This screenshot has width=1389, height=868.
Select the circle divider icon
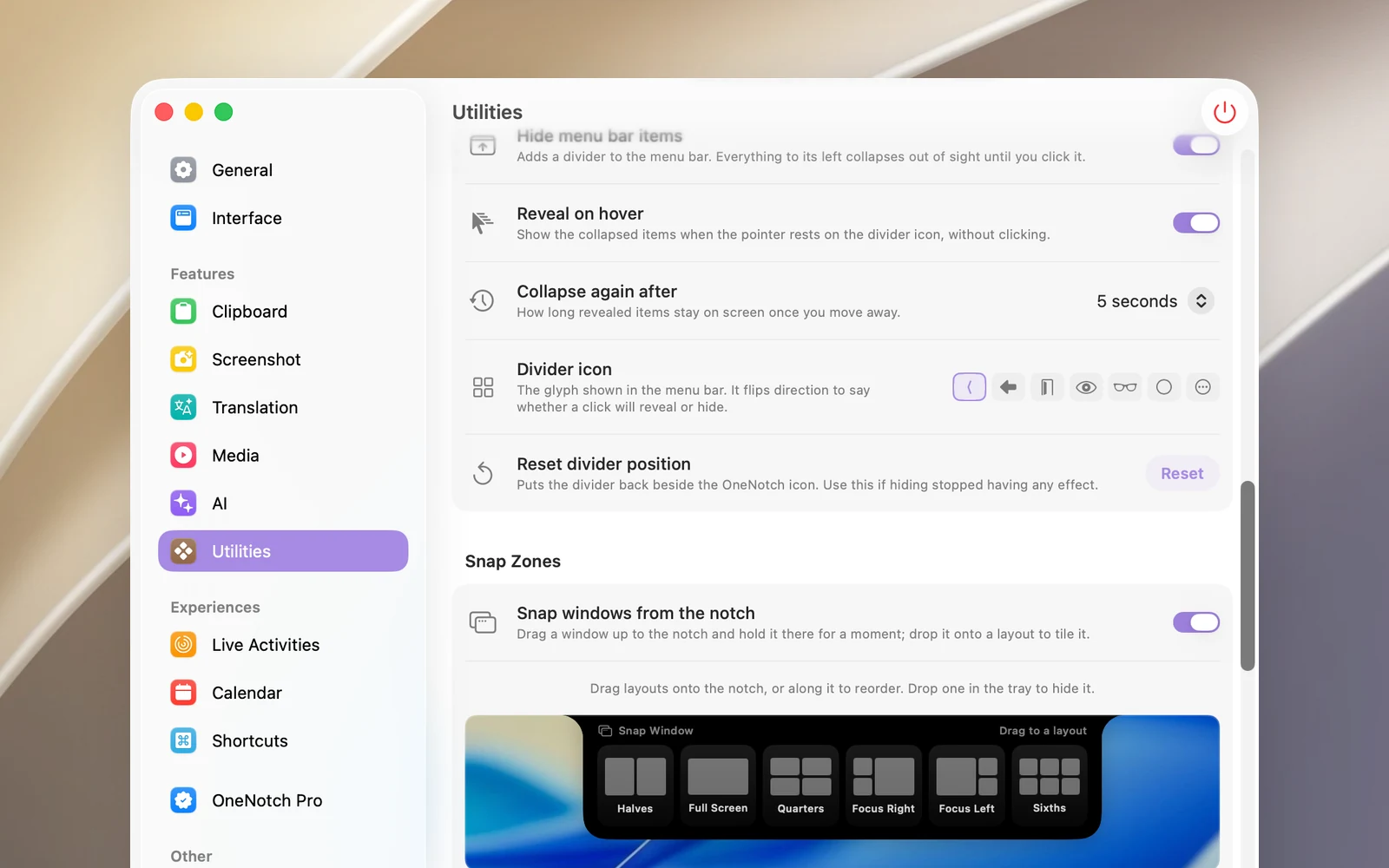pyautogui.click(x=1164, y=387)
